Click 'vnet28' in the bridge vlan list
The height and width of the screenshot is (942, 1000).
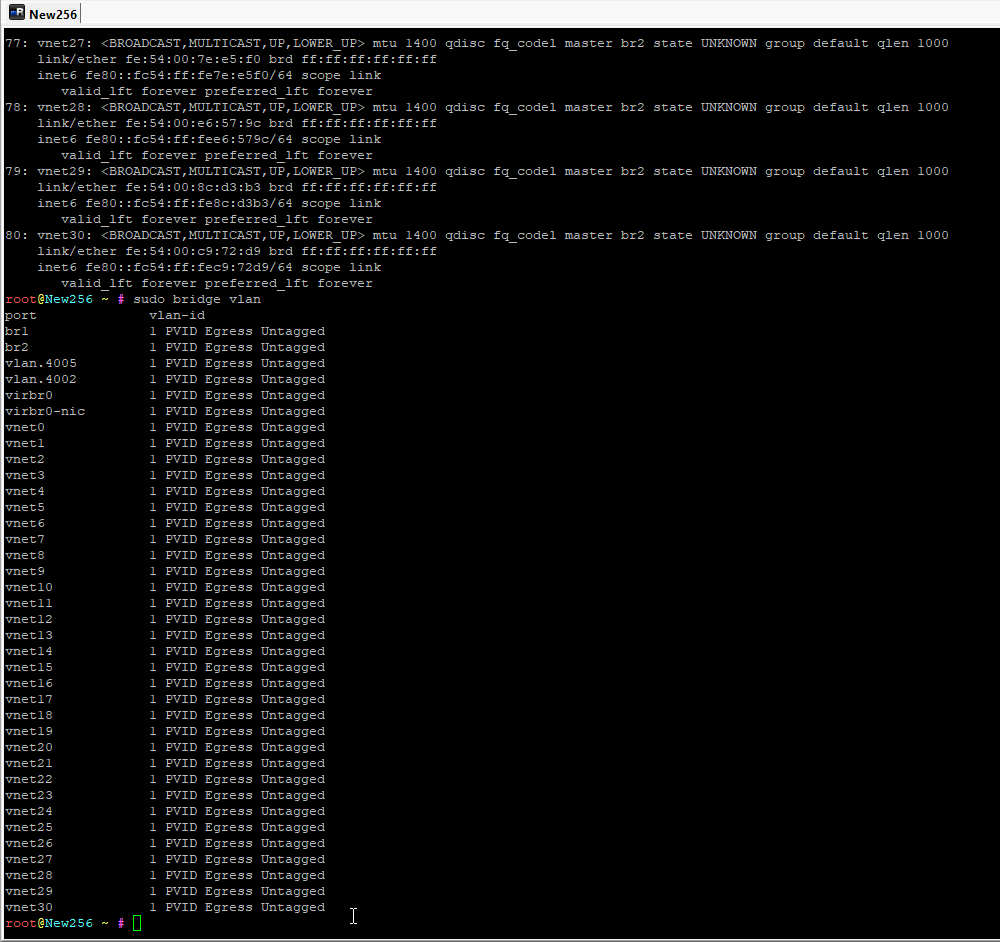(x=29, y=876)
